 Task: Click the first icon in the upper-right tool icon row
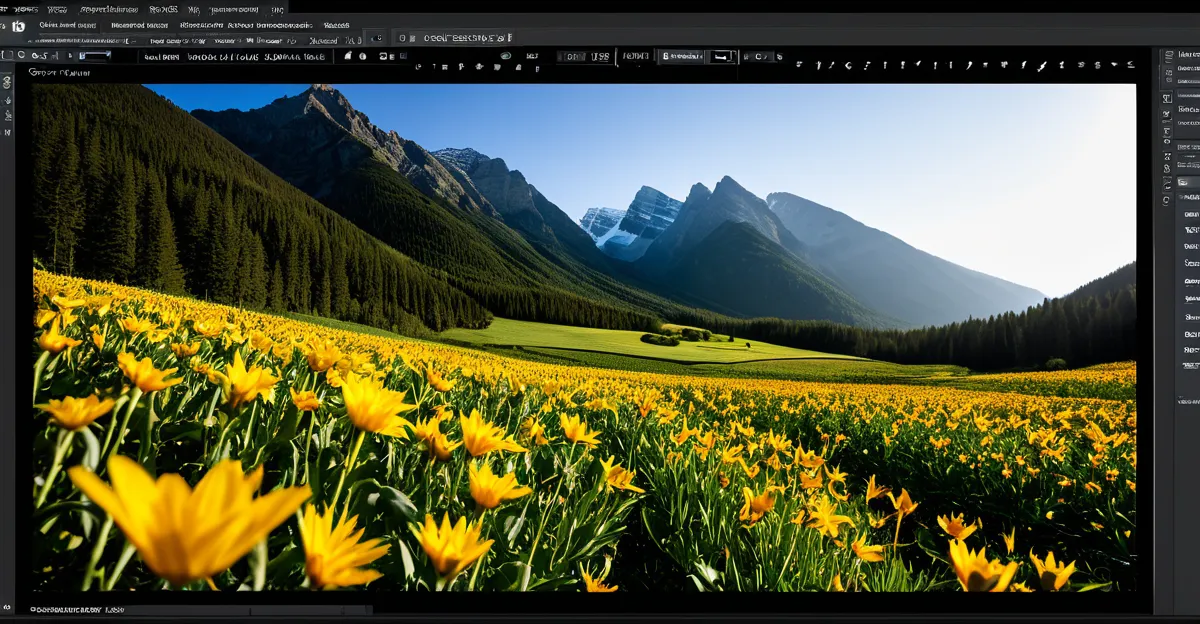point(800,65)
